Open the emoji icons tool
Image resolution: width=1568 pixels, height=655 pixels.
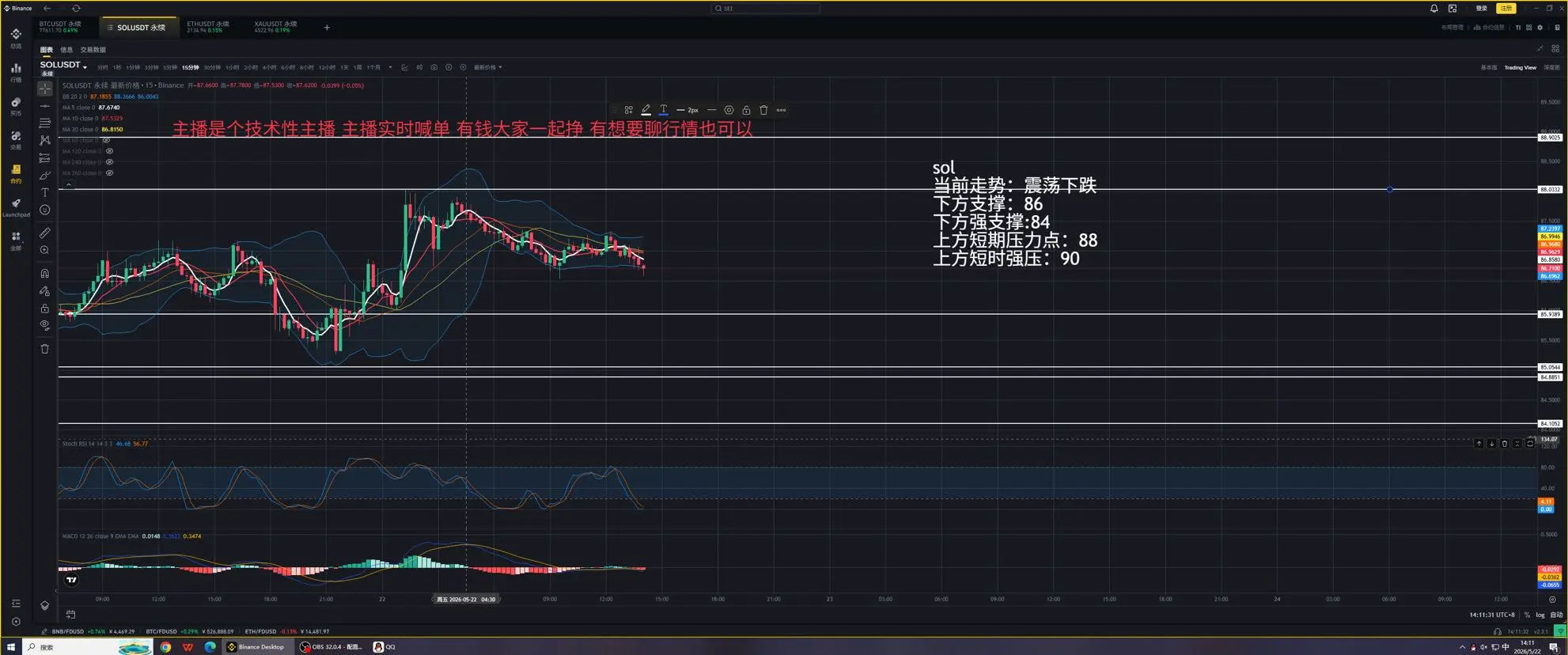pyautogui.click(x=45, y=210)
